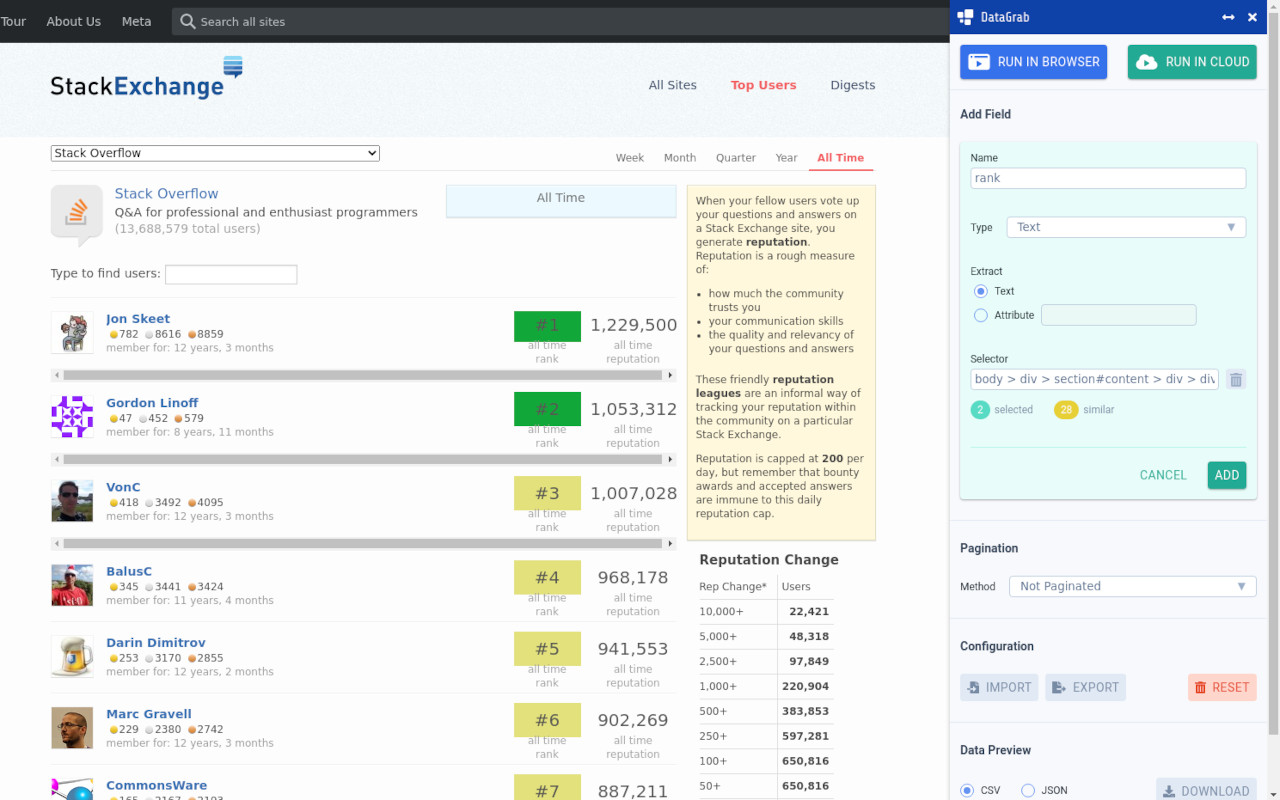
Task: Click Jon Skeet's avatar
Action: (x=72, y=332)
